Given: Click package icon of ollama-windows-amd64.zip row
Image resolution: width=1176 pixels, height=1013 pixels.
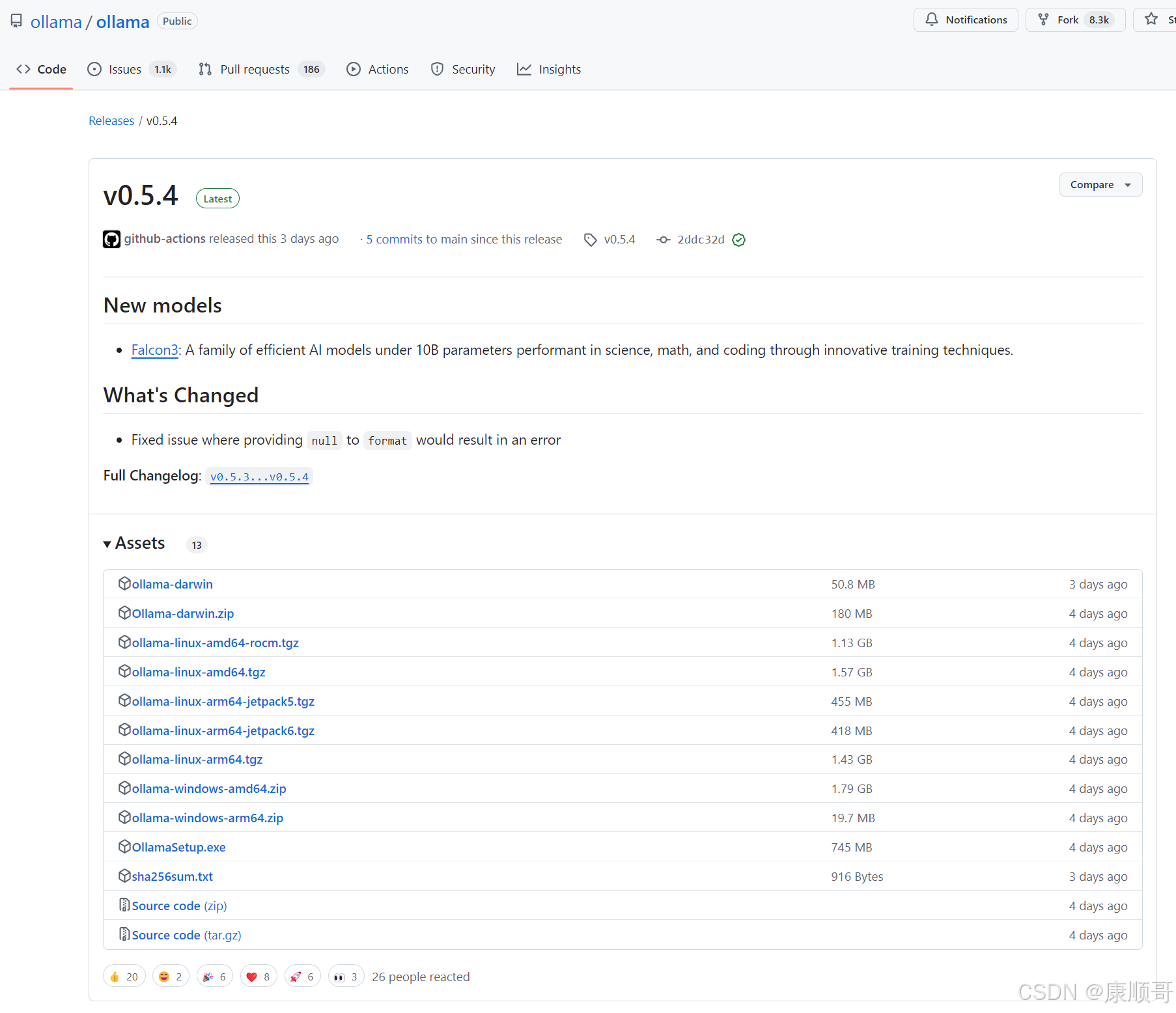Looking at the screenshot, I should click(124, 788).
